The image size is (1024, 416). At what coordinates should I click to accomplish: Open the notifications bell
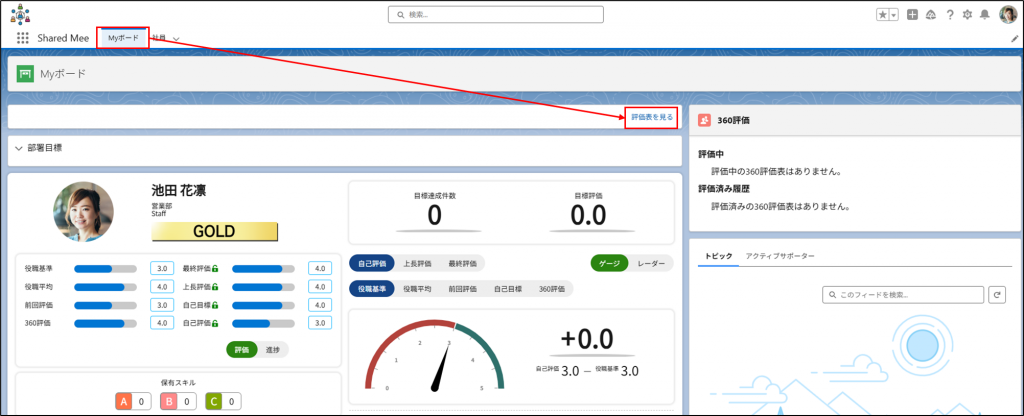point(984,15)
